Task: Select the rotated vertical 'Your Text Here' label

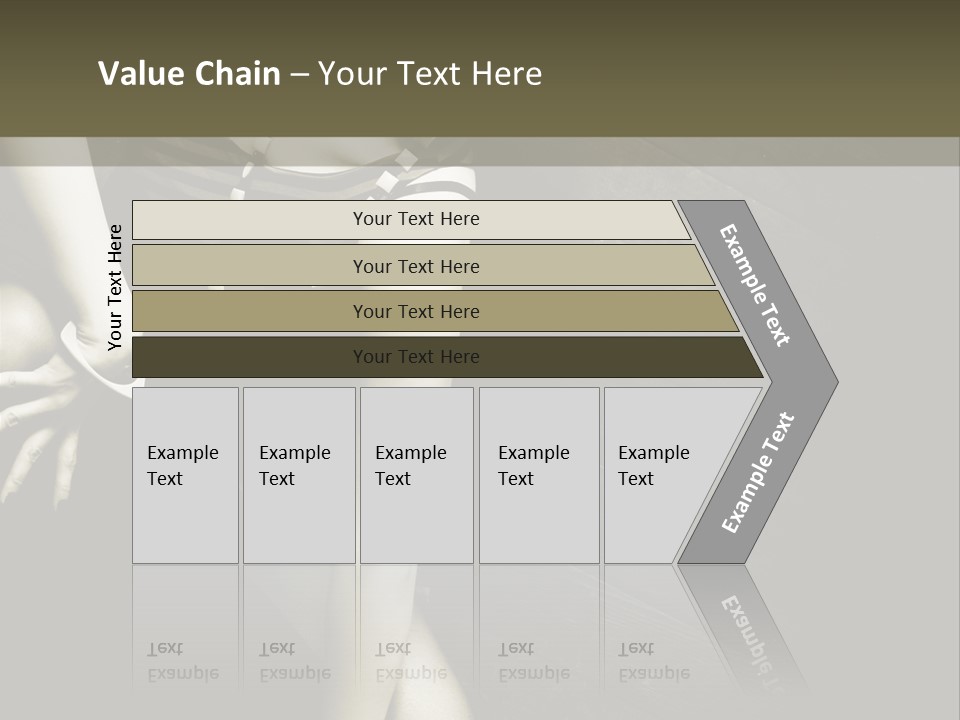Action: click(x=115, y=287)
